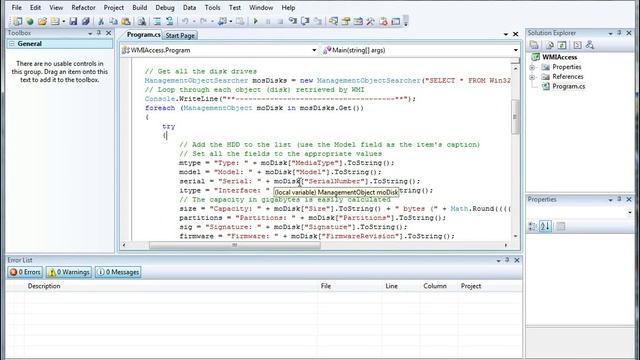Toggle the 0 Warnings filter button
The image size is (640, 360).
click(69, 272)
